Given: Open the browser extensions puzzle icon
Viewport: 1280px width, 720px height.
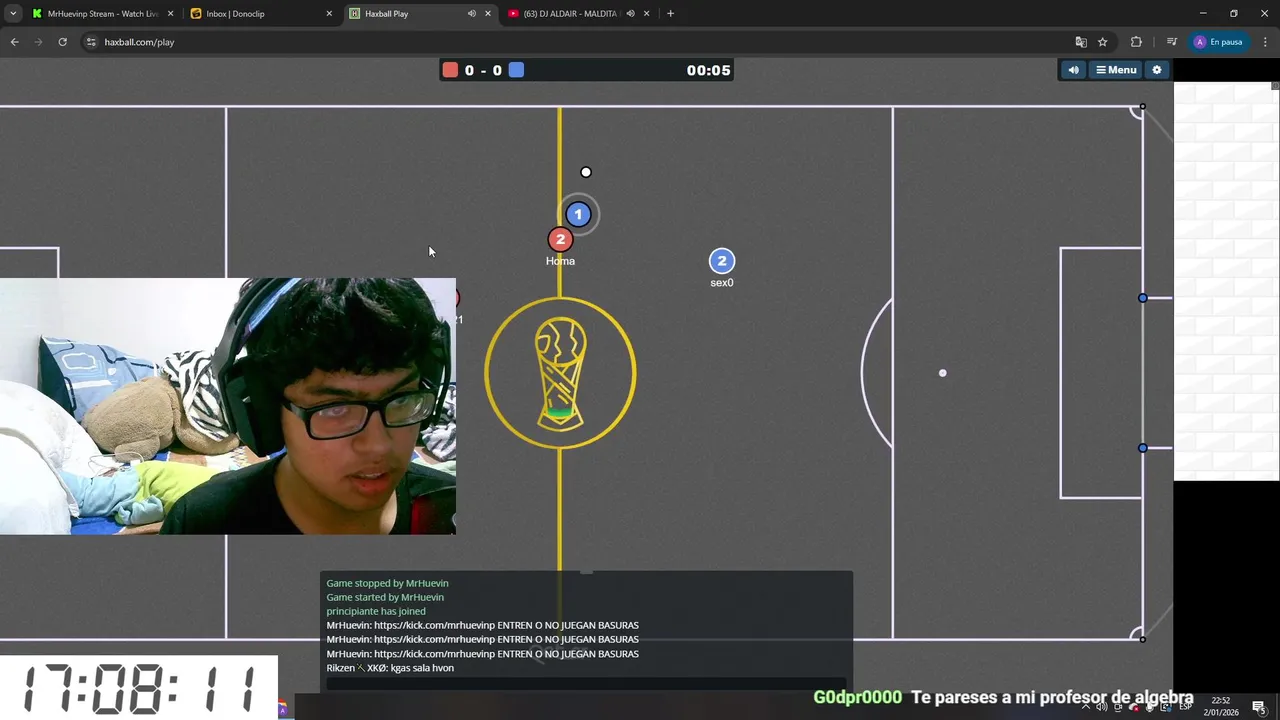Looking at the screenshot, I should tap(1136, 42).
